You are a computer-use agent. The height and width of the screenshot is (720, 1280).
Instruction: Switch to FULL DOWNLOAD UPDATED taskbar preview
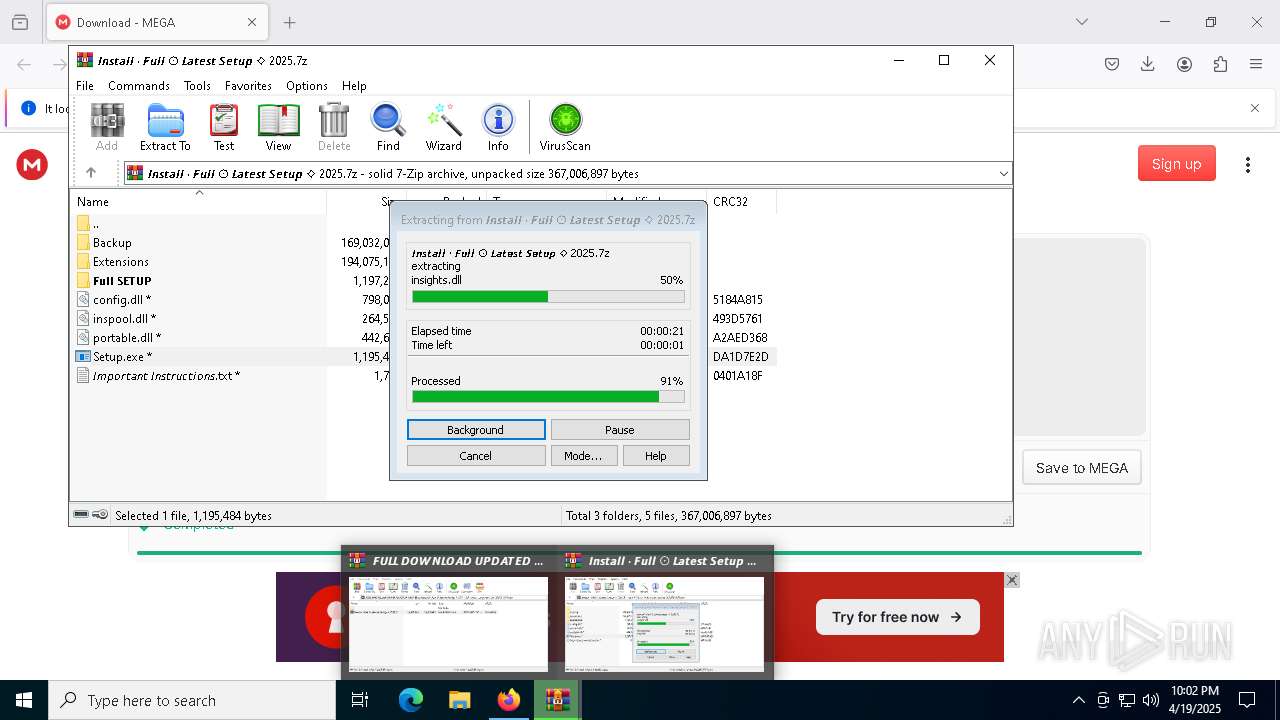click(x=448, y=611)
